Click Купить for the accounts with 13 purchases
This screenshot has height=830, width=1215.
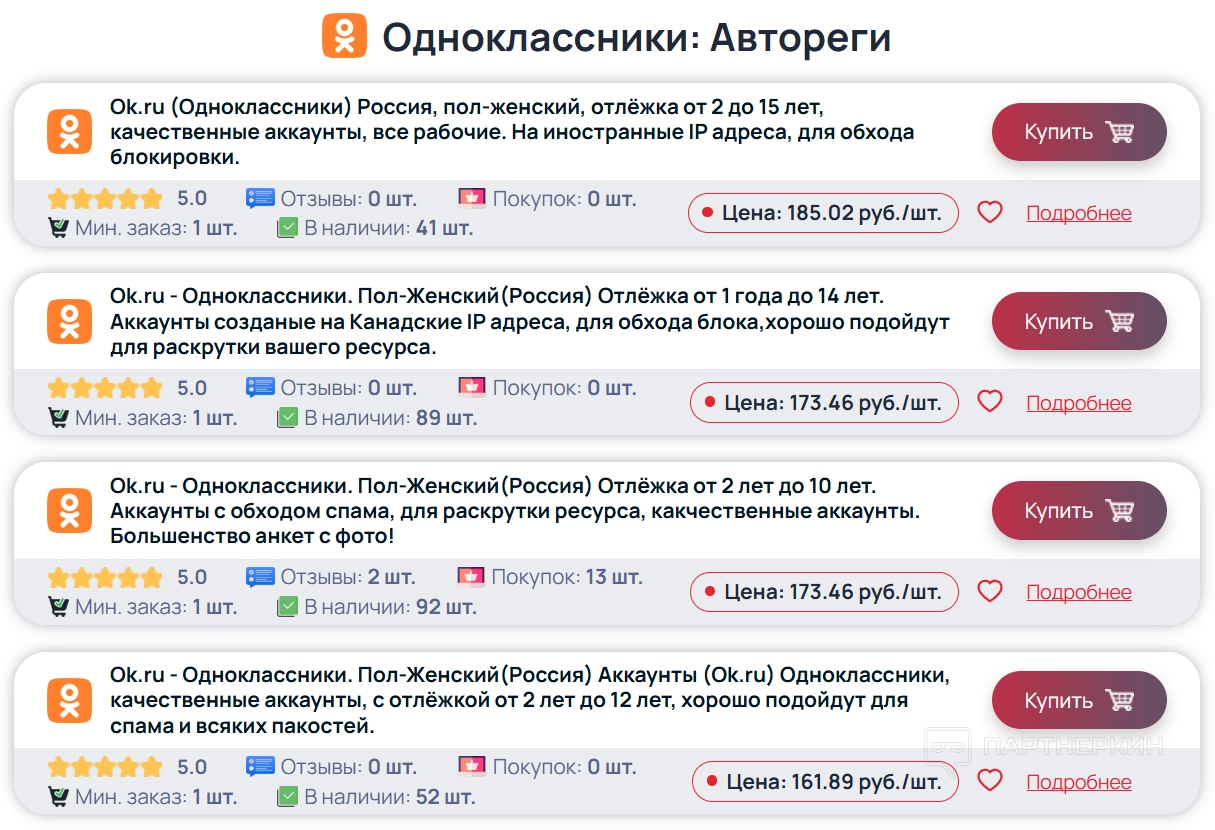click(x=1079, y=510)
